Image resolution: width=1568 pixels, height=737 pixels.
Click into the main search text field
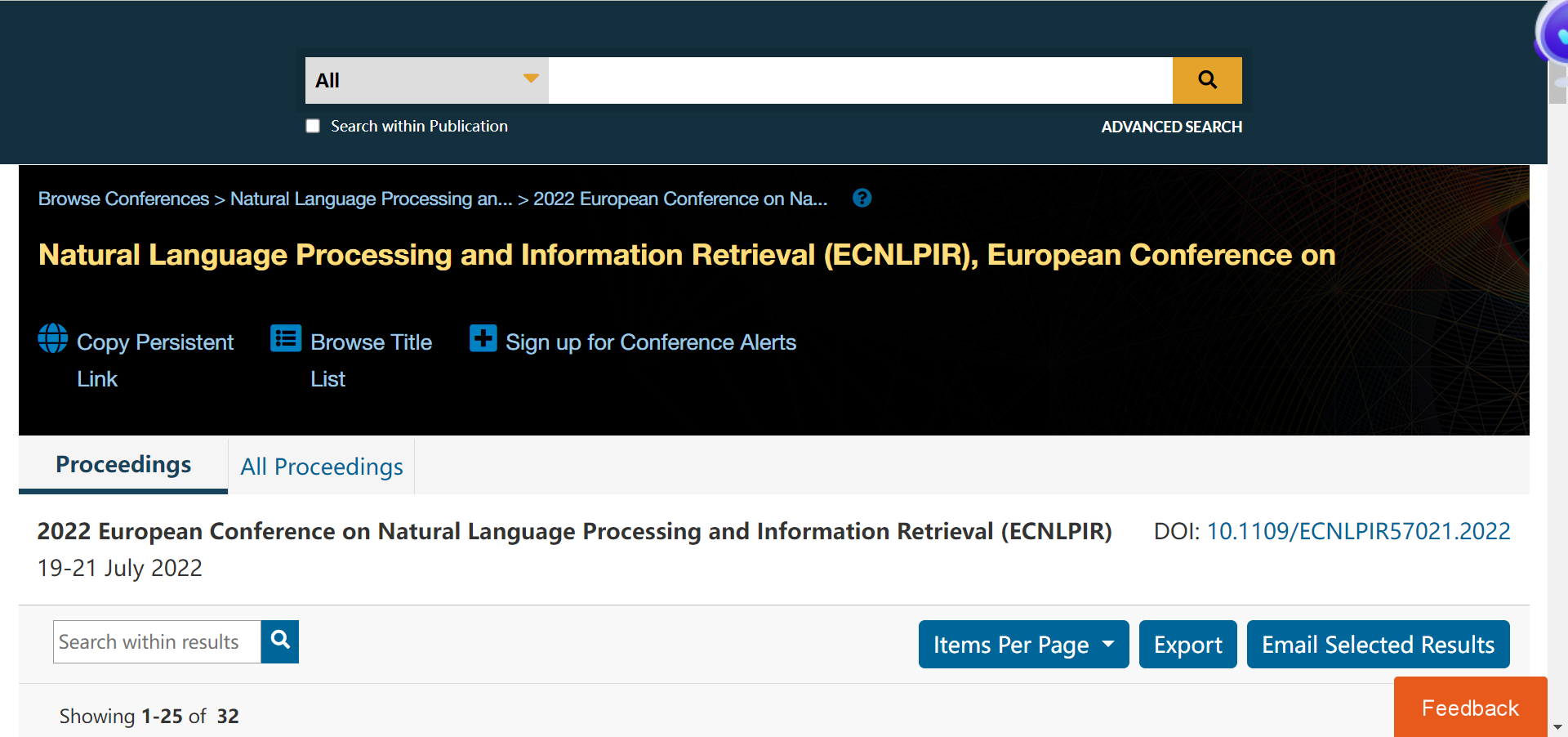(x=860, y=80)
